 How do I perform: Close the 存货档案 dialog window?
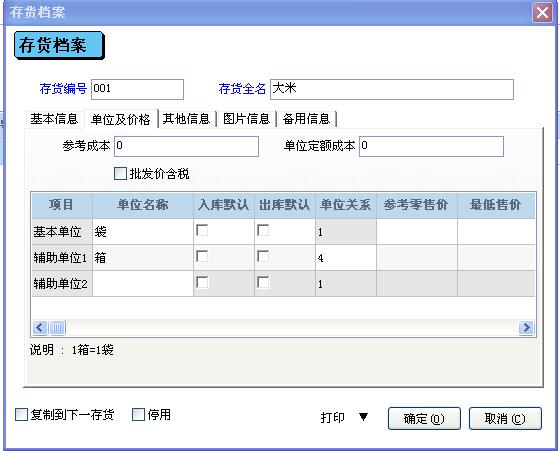[x=542, y=13]
